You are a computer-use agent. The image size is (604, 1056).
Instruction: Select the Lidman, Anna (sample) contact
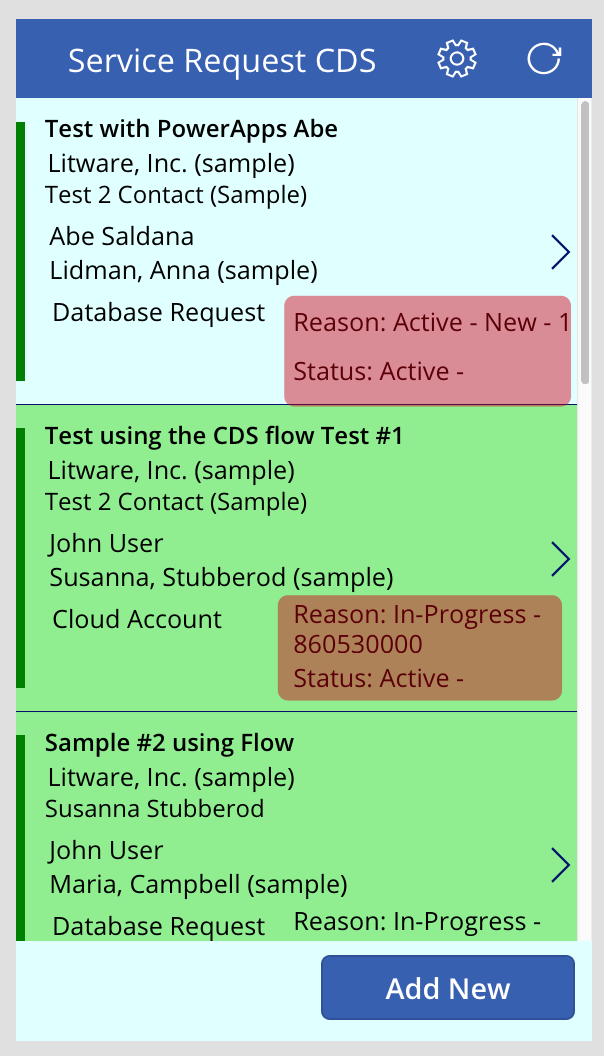tap(181, 270)
